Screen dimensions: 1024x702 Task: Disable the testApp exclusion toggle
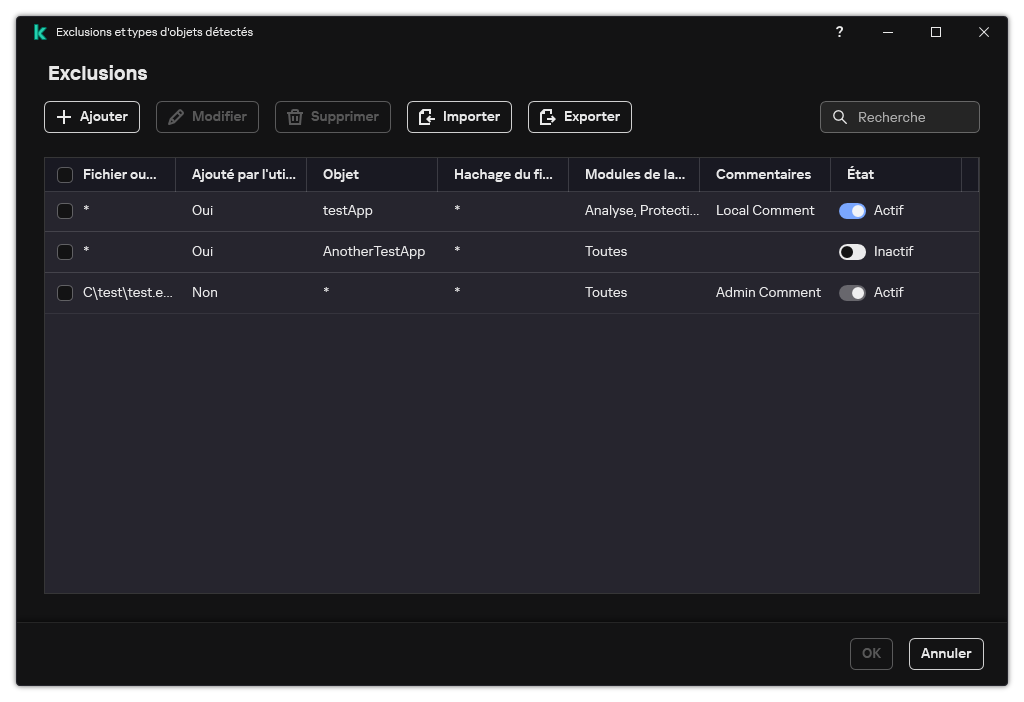[x=852, y=211]
